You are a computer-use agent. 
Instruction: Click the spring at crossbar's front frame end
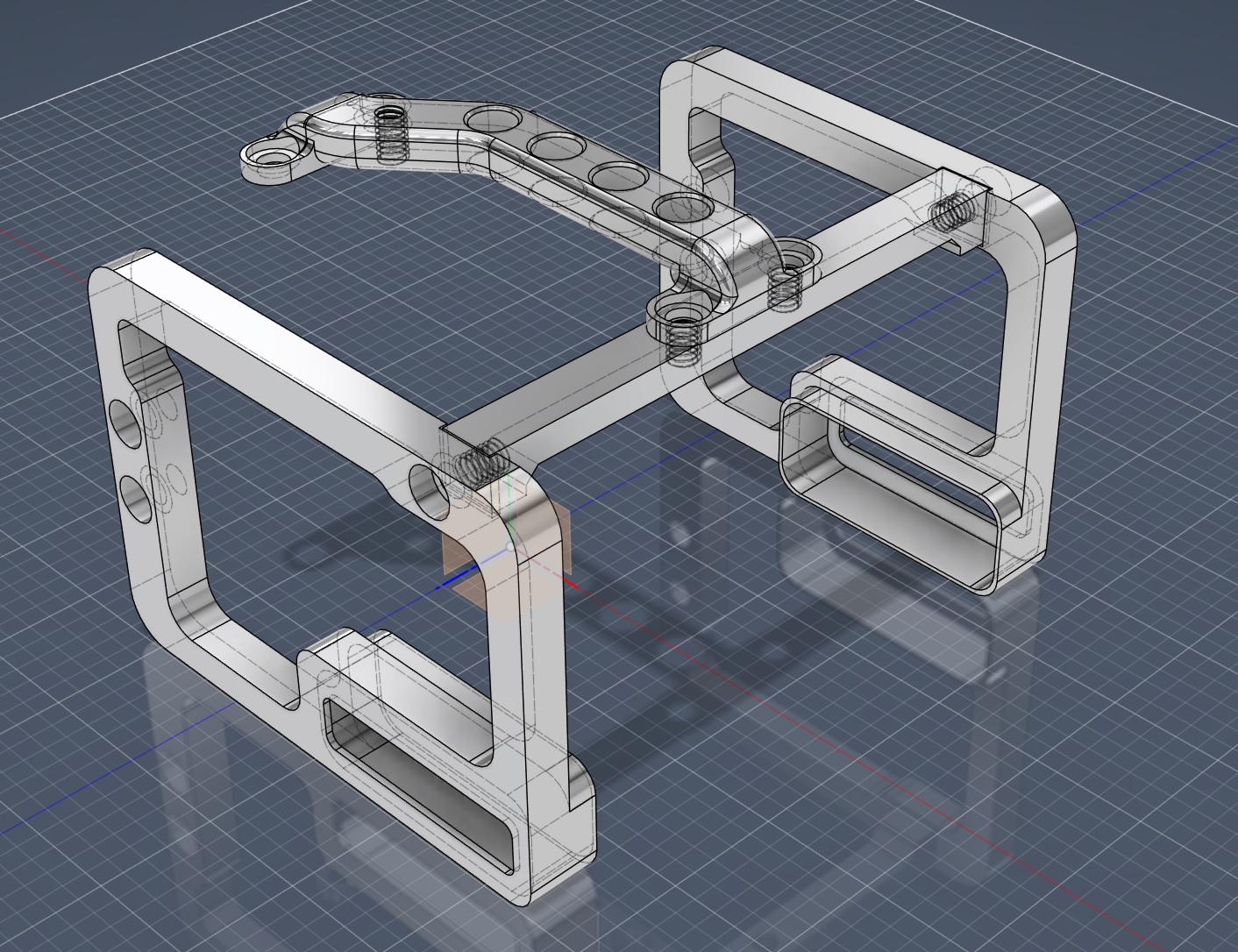point(480,462)
